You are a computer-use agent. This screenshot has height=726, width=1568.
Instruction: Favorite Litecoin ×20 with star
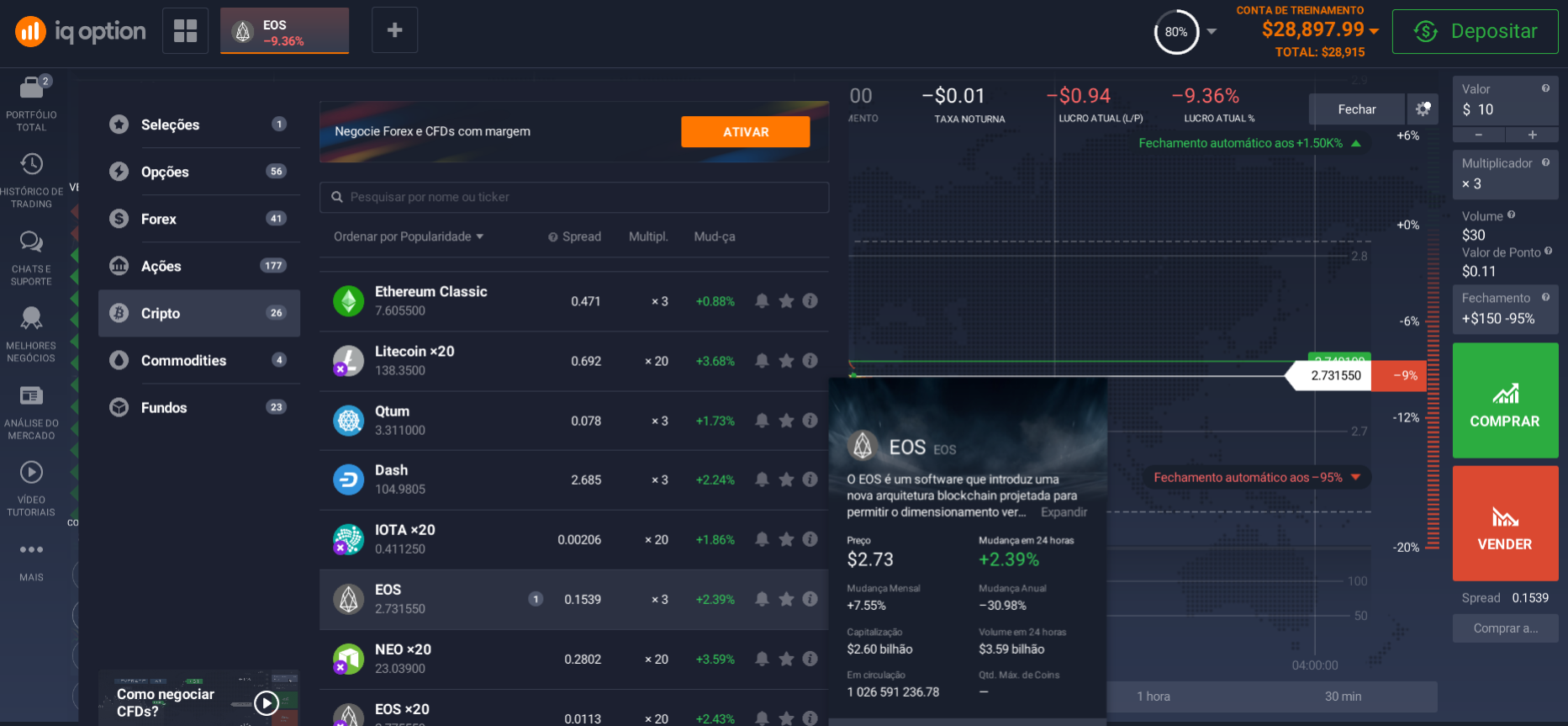786,360
